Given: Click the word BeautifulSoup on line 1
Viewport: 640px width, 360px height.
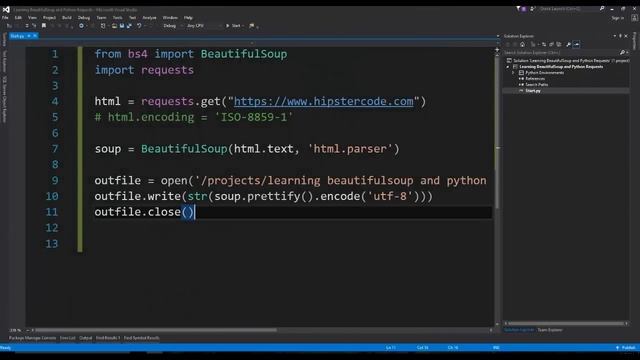Looking at the screenshot, I should point(244,54).
